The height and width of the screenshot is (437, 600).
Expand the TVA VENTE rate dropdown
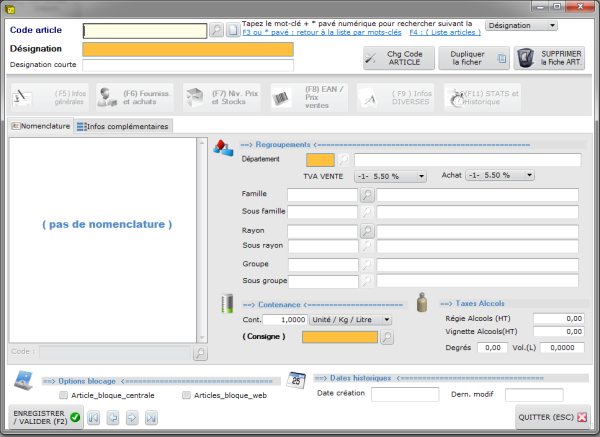pos(378,175)
